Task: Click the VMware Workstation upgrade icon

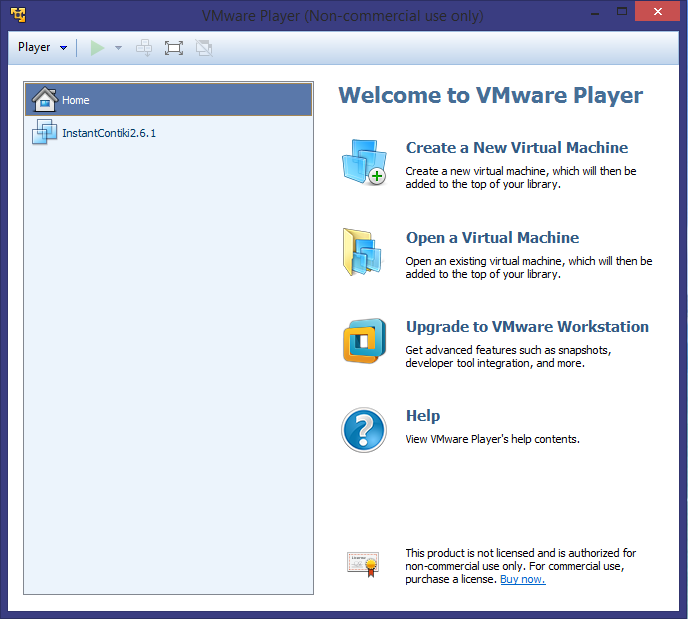Action: (365, 341)
